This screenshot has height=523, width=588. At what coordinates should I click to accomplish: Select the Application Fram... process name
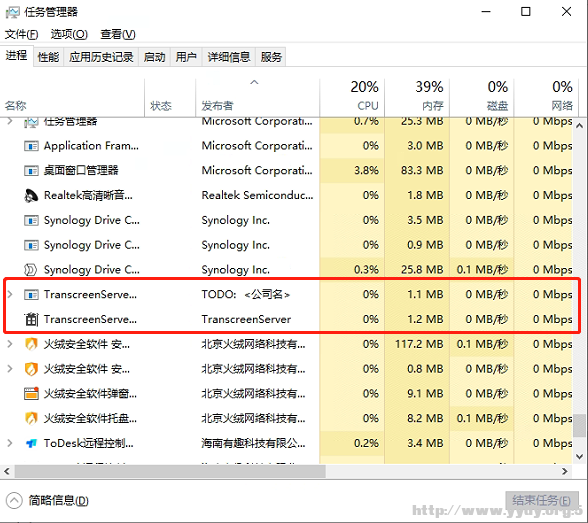[91, 146]
